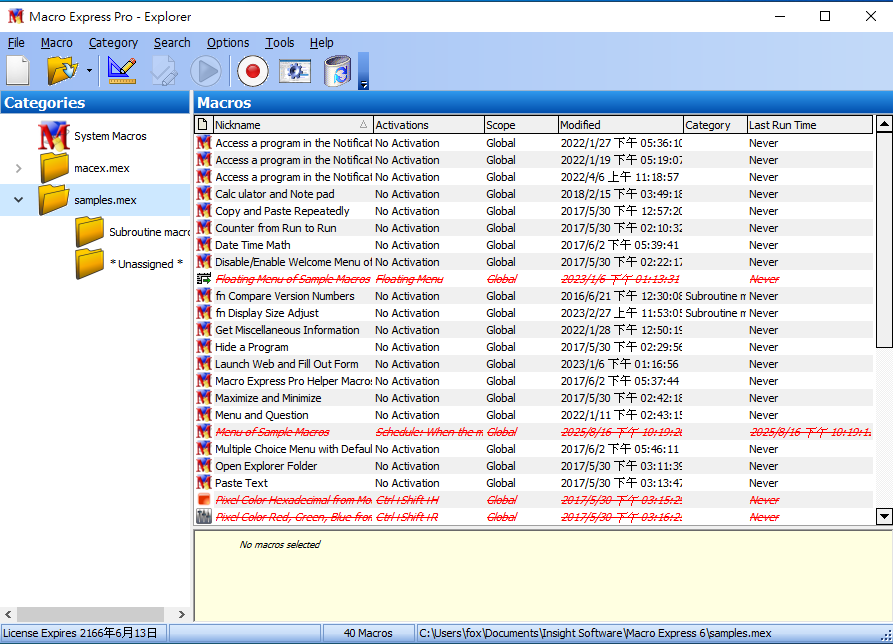Screen dimensions: 893x644
Task: Collapse the samples.mex tree node
Action: click(x=19, y=200)
